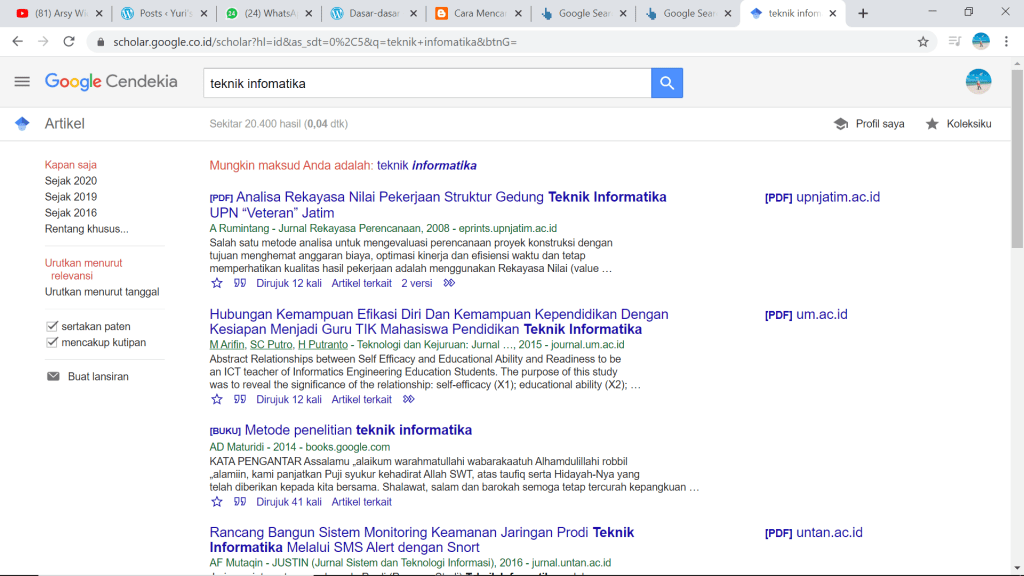
Task: Uncheck the sertakan paten checkbox
Action: tap(53, 326)
